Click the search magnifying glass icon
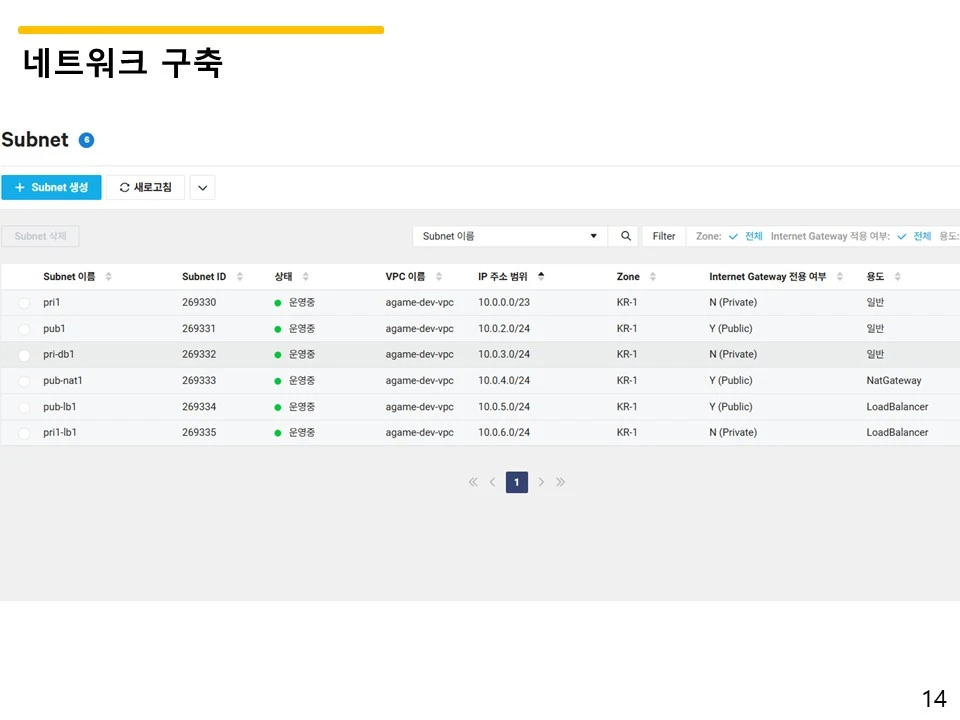960x720 pixels. coord(626,236)
